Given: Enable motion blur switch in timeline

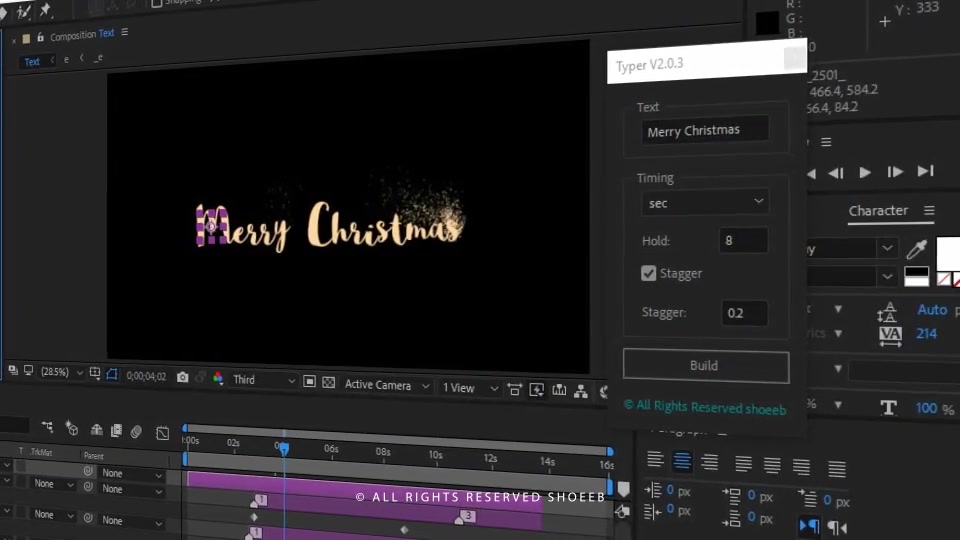Looking at the screenshot, I should 136,432.
